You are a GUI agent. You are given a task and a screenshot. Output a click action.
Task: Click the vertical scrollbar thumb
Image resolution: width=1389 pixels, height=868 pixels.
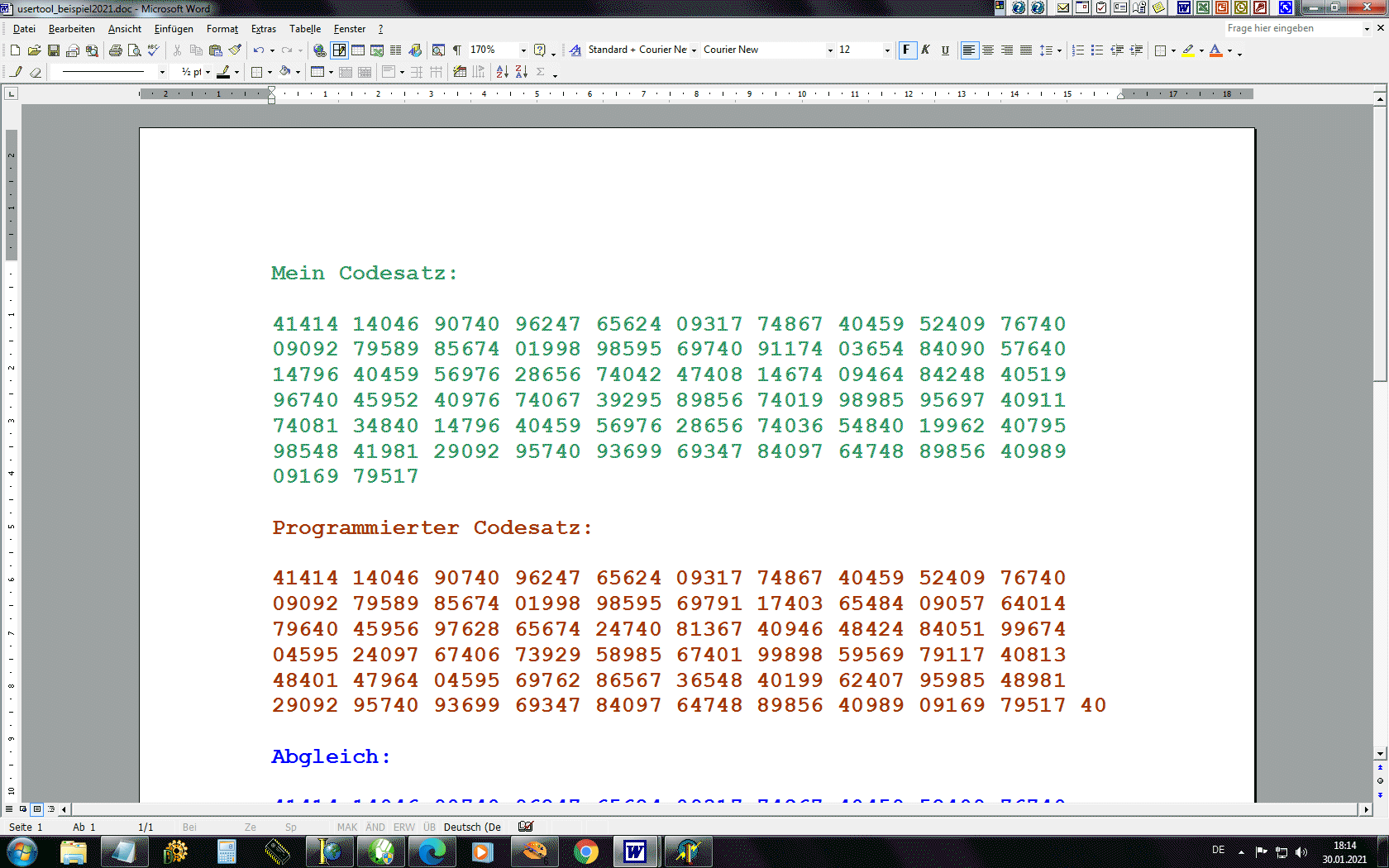point(1380,243)
